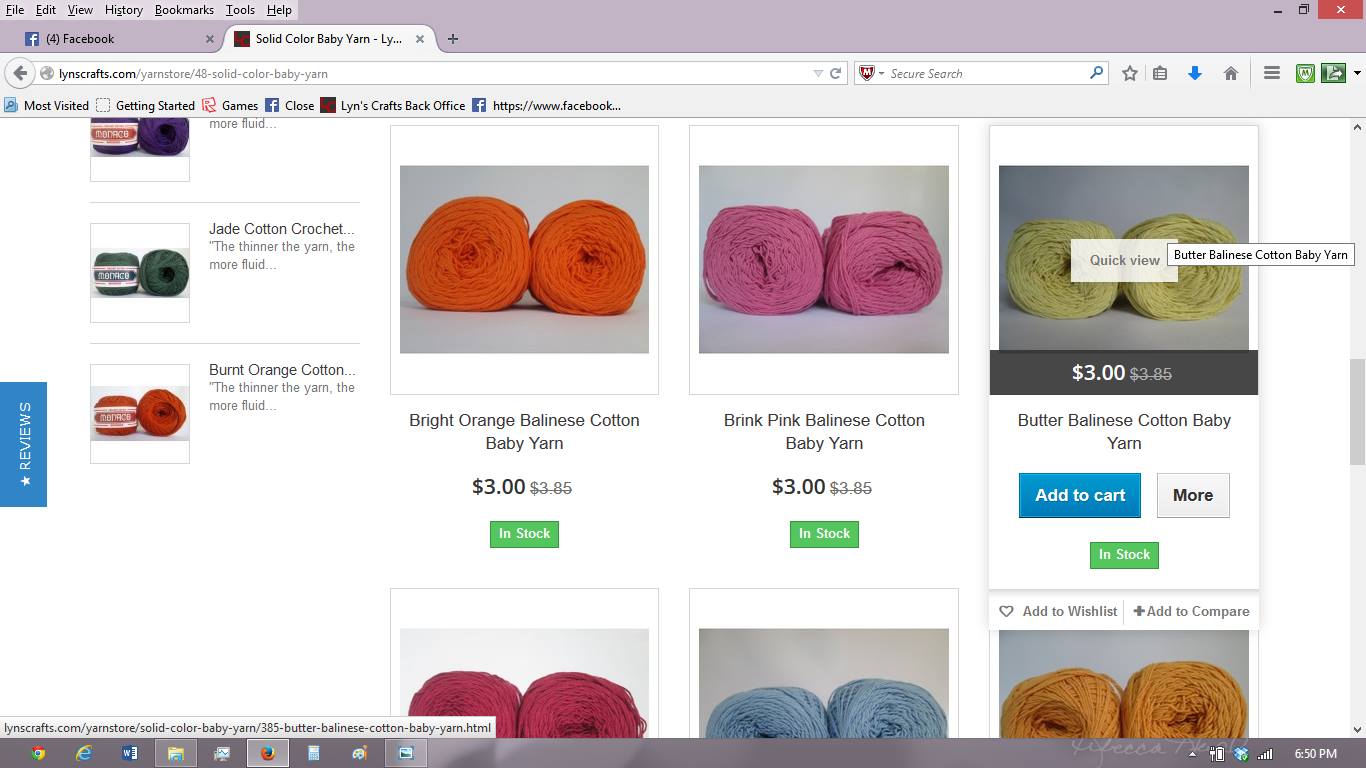The image size is (1366, 768).
Task: Open the Tools menu
Action: pos(240,9)
